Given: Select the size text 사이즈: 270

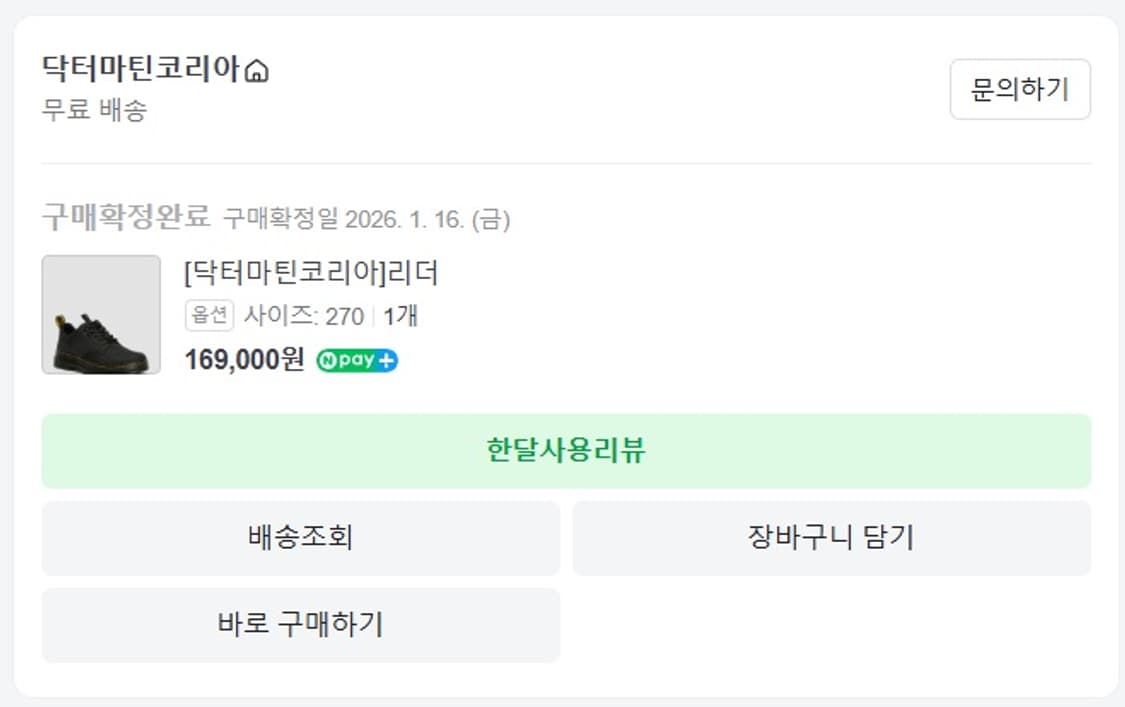Looking at the screenshot, I should tap(295, 314).
